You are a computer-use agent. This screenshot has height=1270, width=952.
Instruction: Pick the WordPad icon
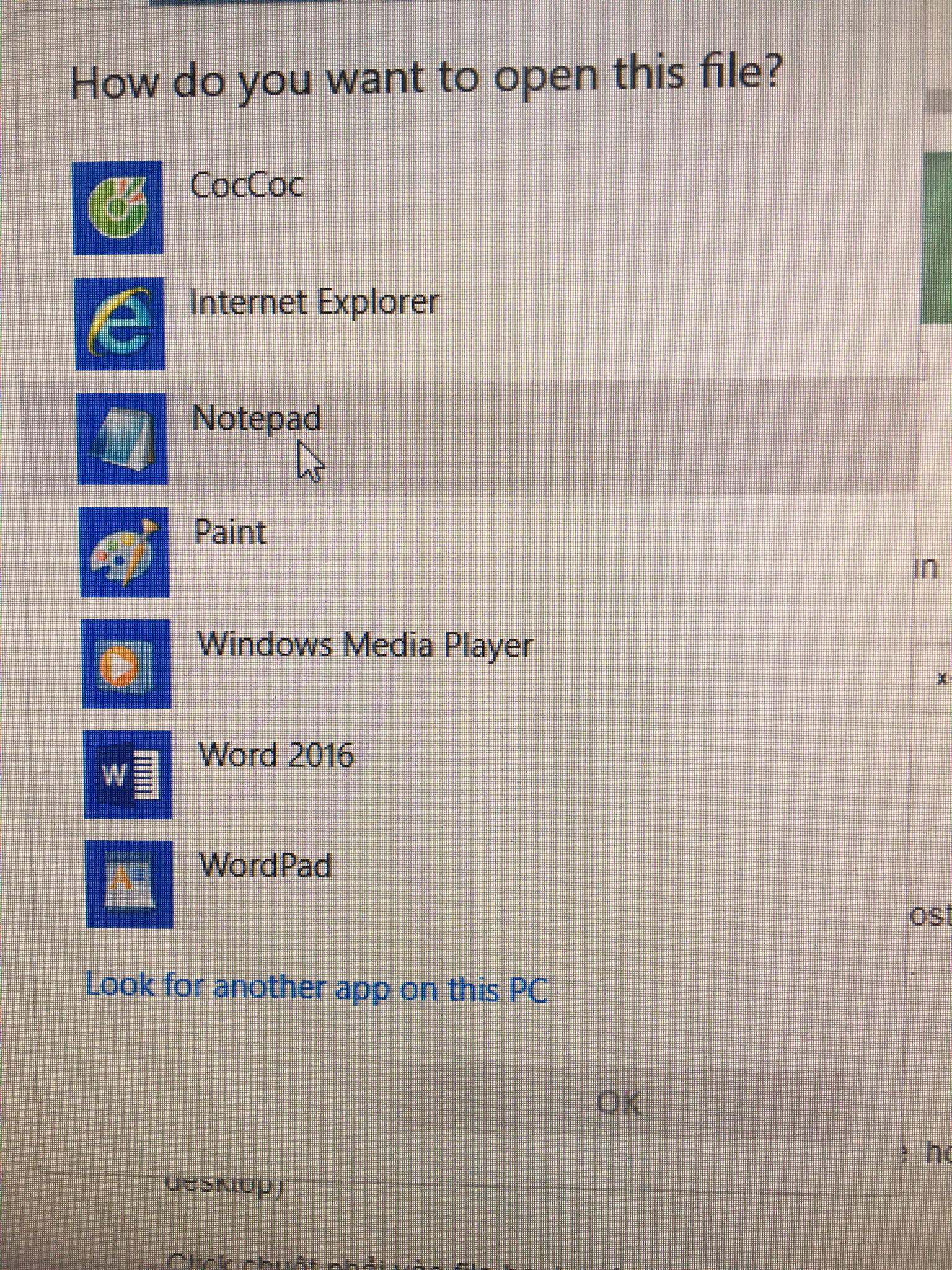[x=130, y=884]
